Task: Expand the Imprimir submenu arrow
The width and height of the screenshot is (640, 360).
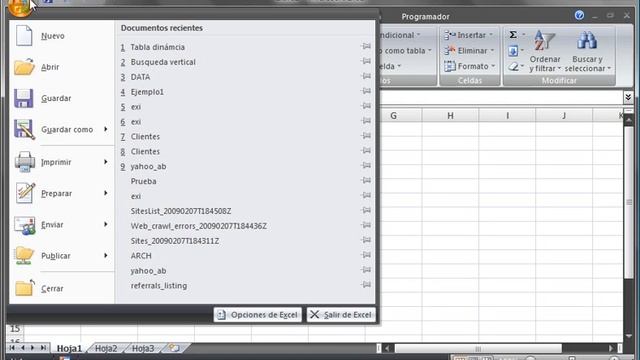Action: (106, 162)
